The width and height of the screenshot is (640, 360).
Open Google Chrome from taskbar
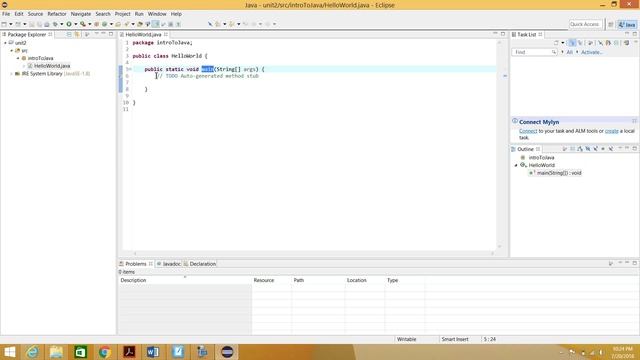pyautogui.click(x=104, y=352)
